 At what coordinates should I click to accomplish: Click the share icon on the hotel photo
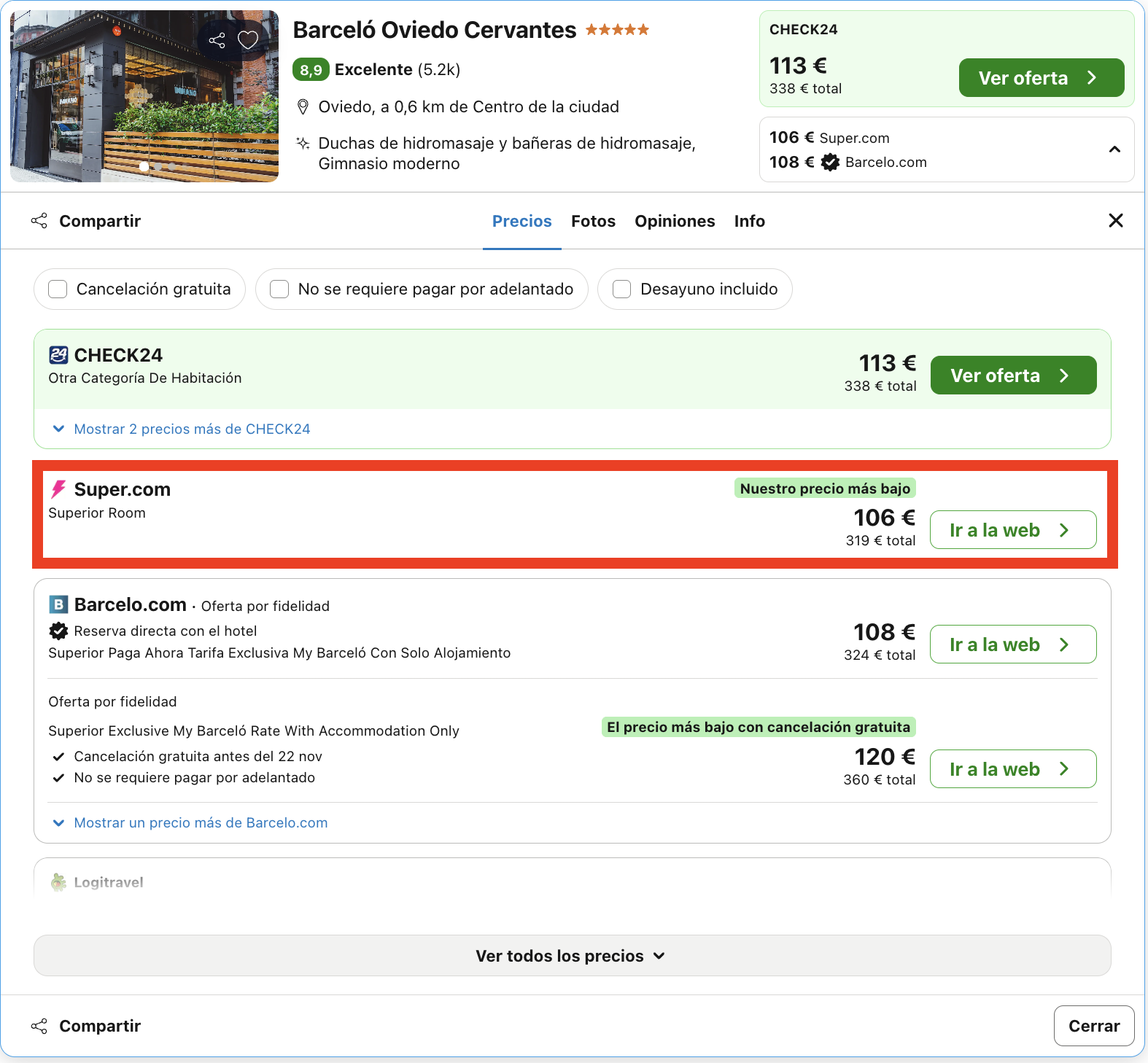click(217, 40)
